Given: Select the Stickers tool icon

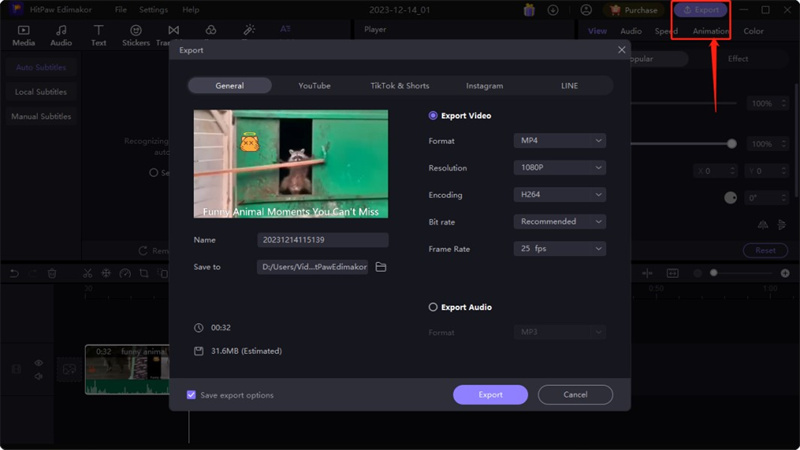Looking at the screenshot, I should tap(136, 36).
